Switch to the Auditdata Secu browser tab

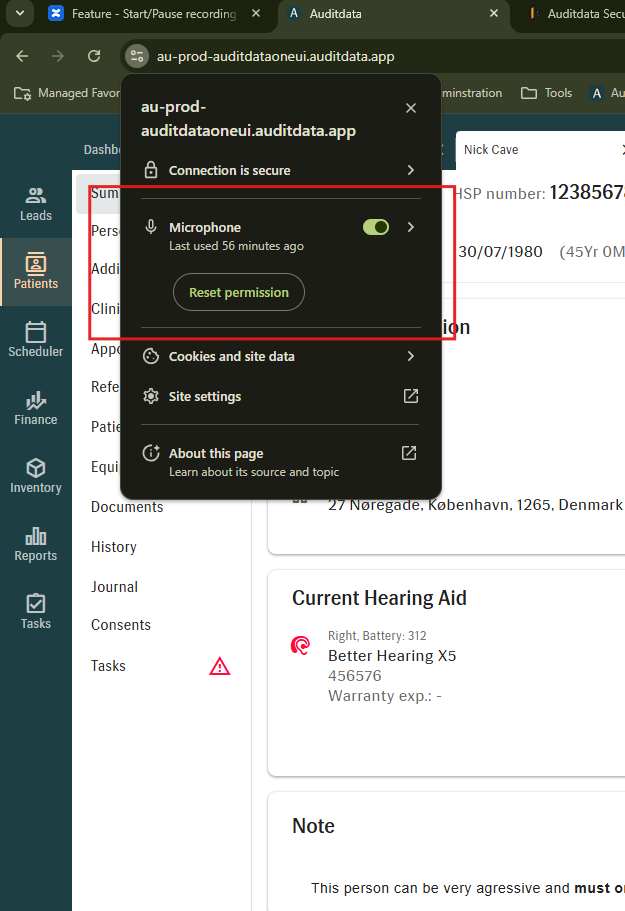tap(575, 13)
